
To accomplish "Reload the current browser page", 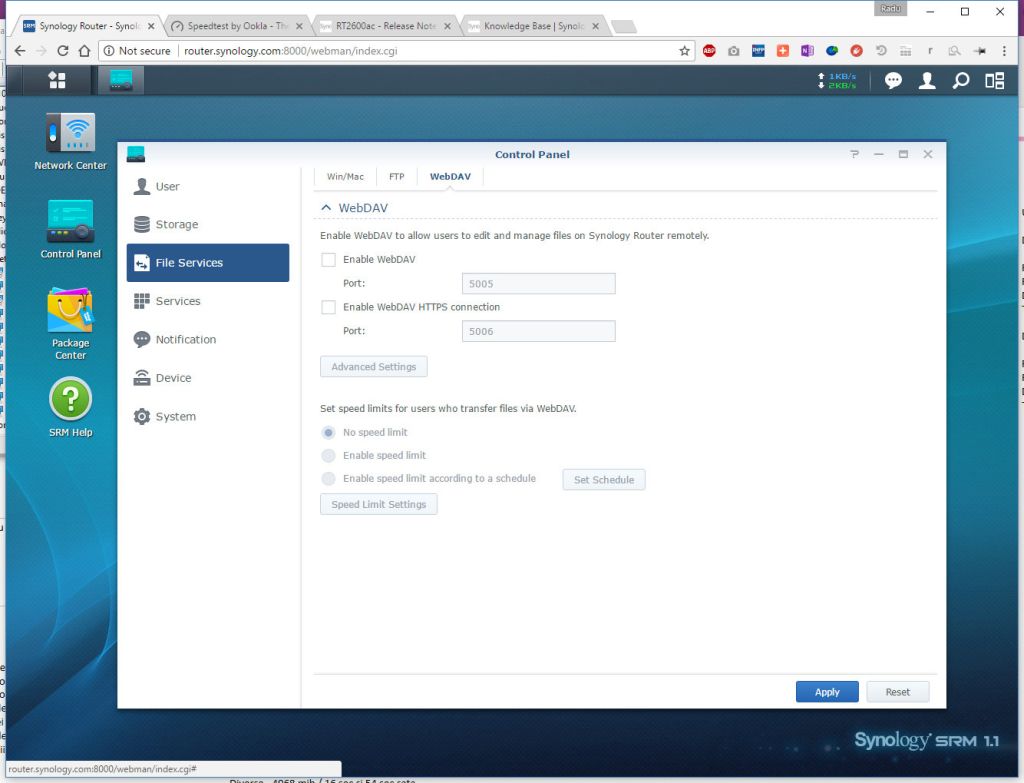I will (63, 51).
